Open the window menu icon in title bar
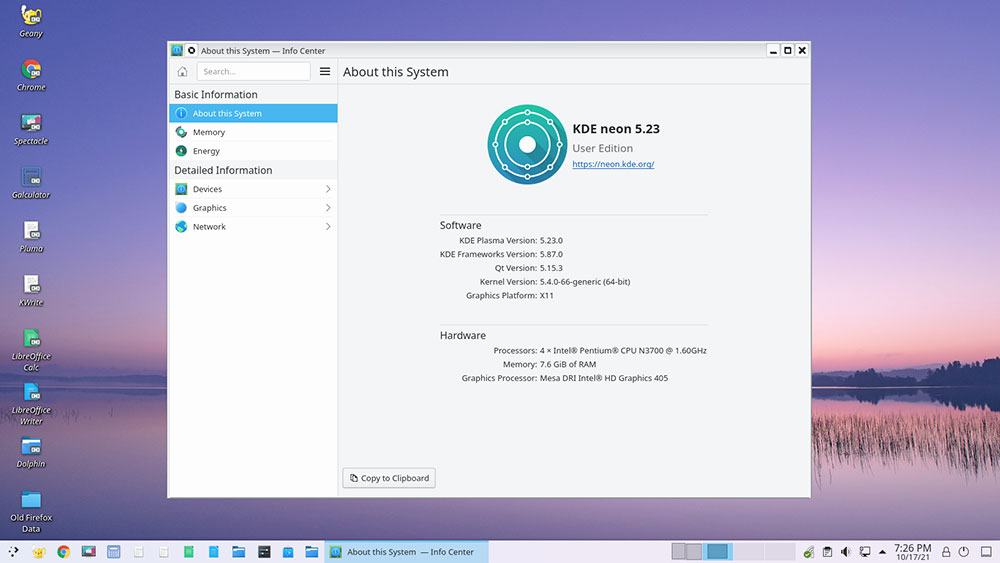Screen dimensions: 1000x563 [177, 50]
